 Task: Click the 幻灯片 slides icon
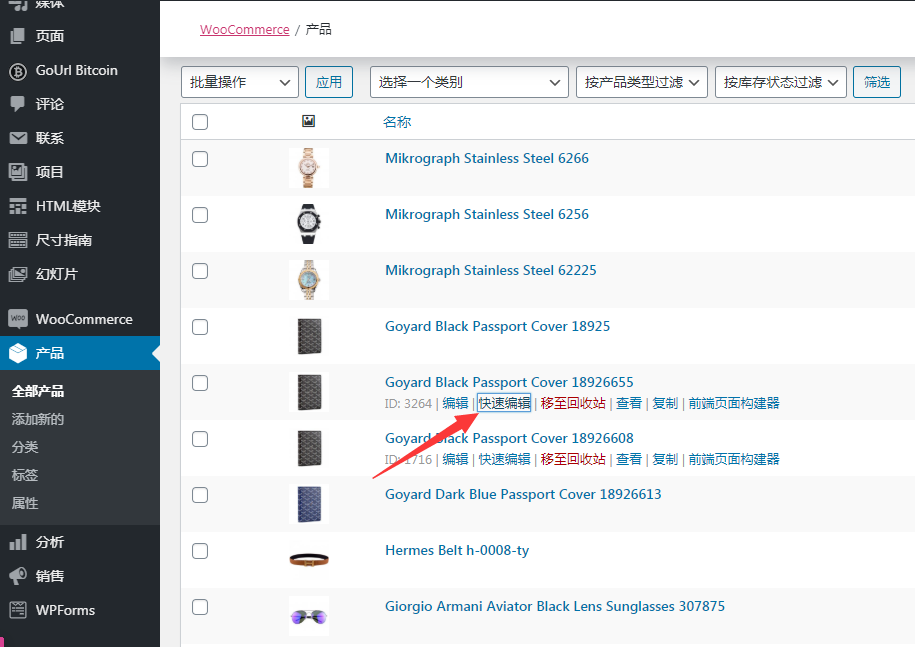click(18, 274)
